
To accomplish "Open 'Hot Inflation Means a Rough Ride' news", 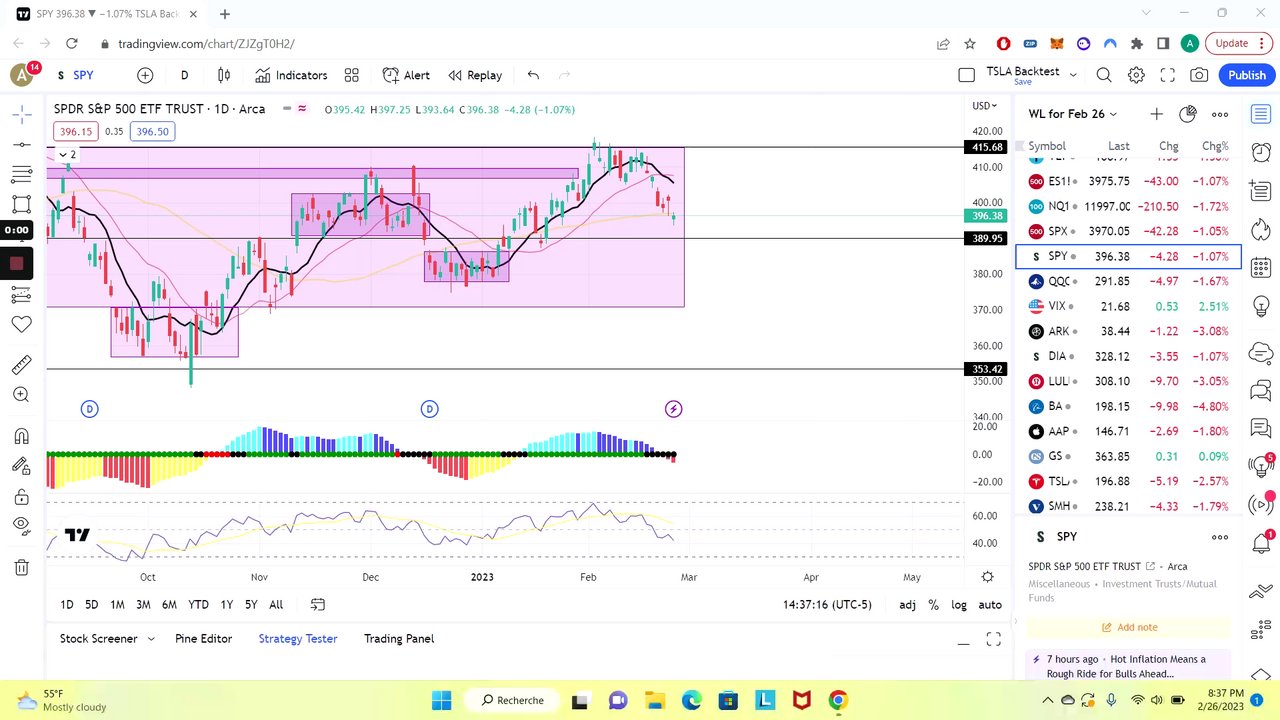I will [1126, 666].
